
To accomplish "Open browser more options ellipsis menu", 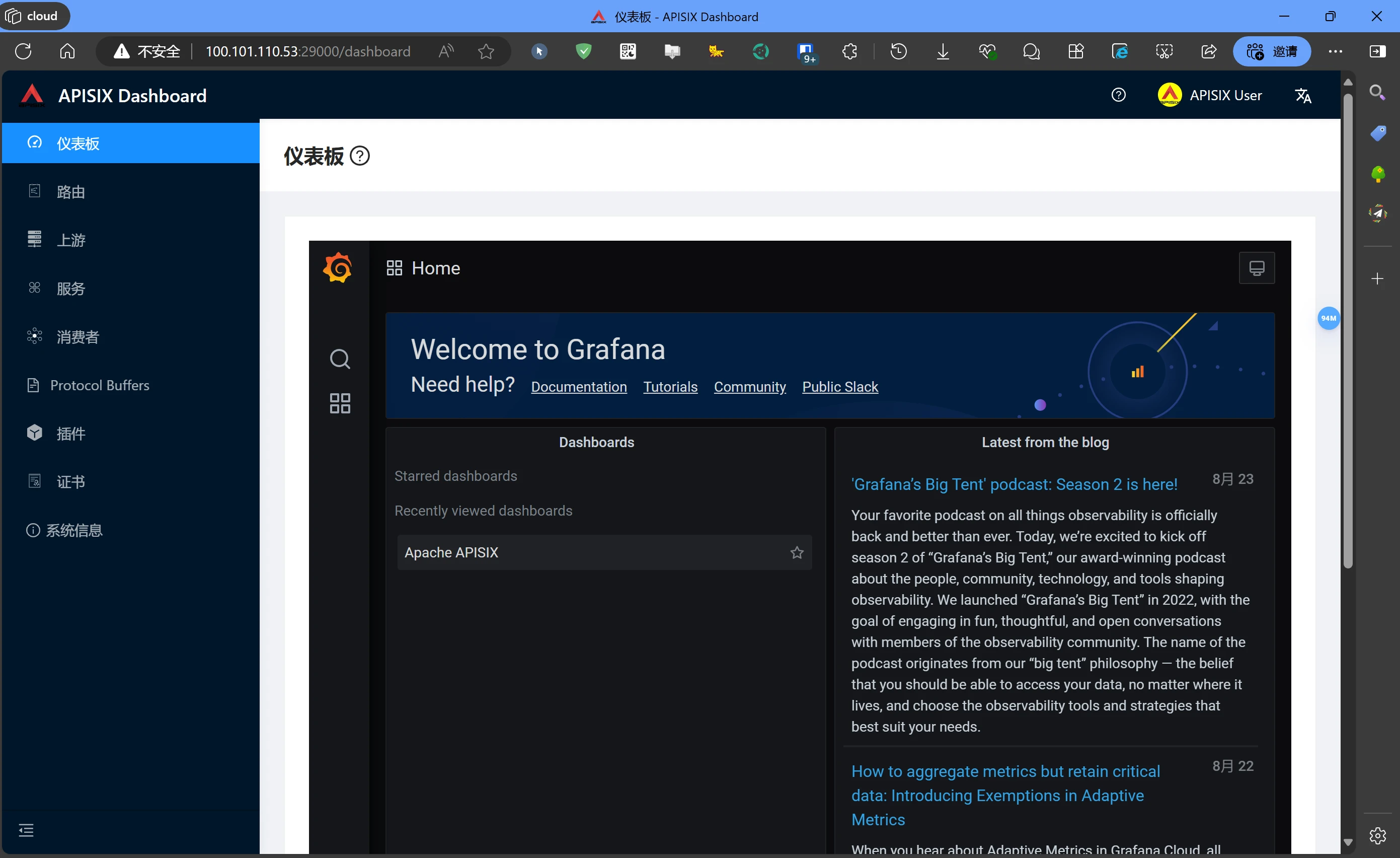I will click(1335, 51).
